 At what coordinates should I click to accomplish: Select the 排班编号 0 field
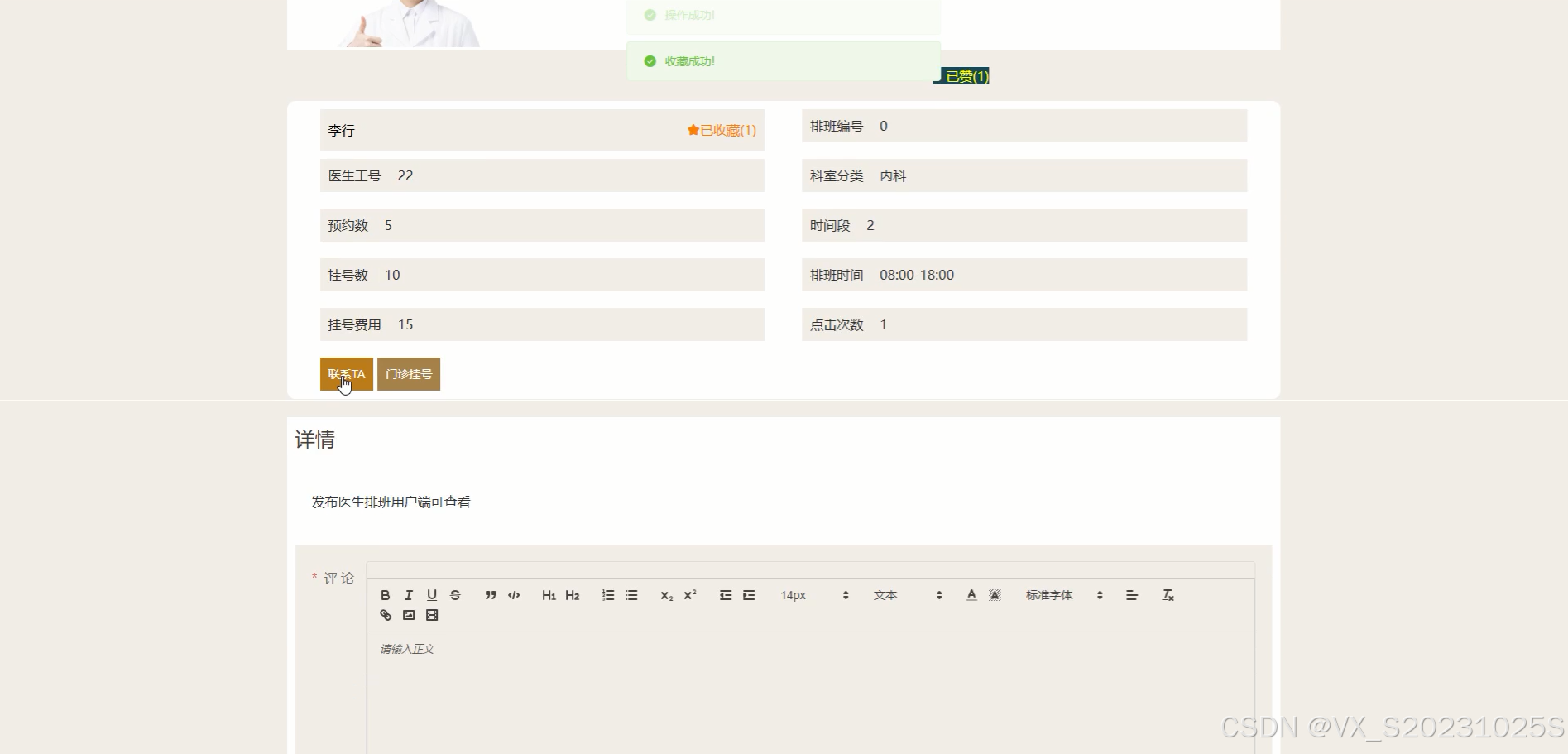(1024, 126)
